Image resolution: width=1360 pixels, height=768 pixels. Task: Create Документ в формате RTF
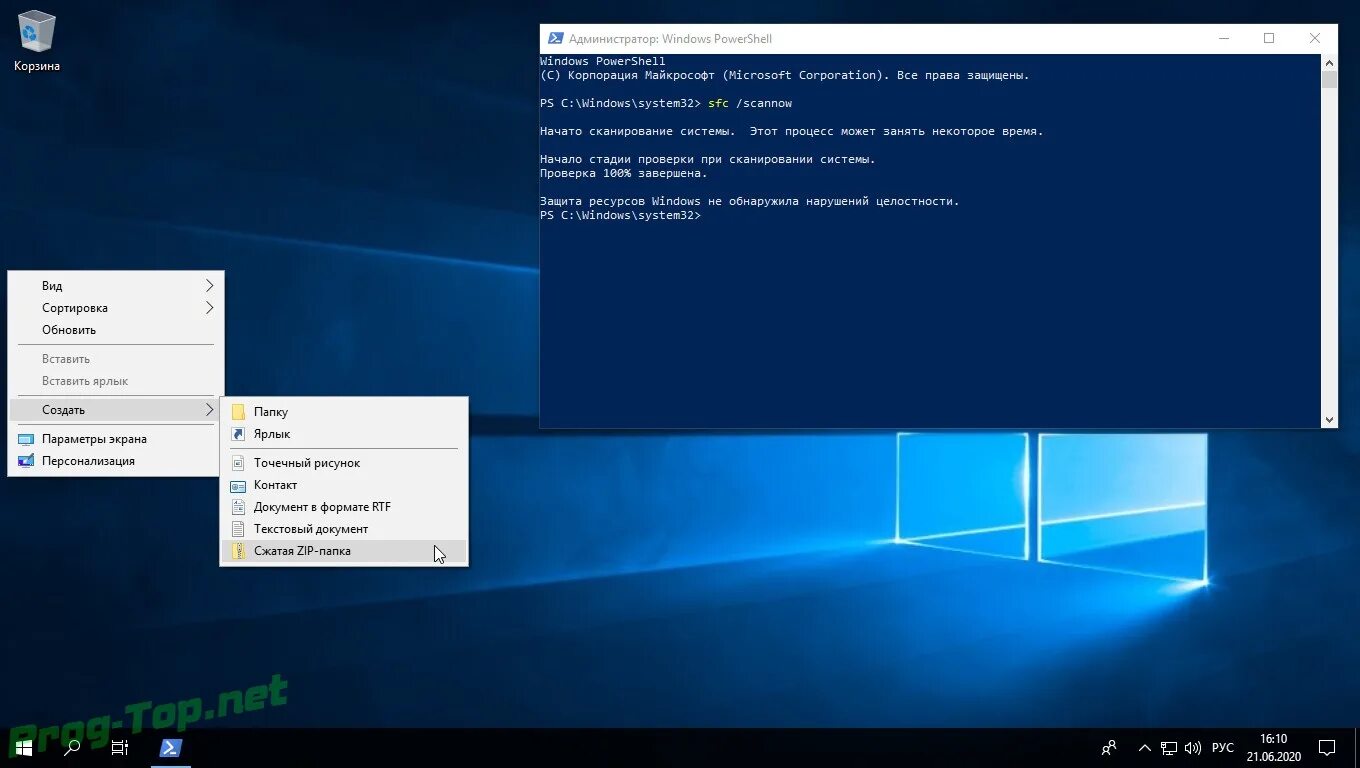coord(344,507)
